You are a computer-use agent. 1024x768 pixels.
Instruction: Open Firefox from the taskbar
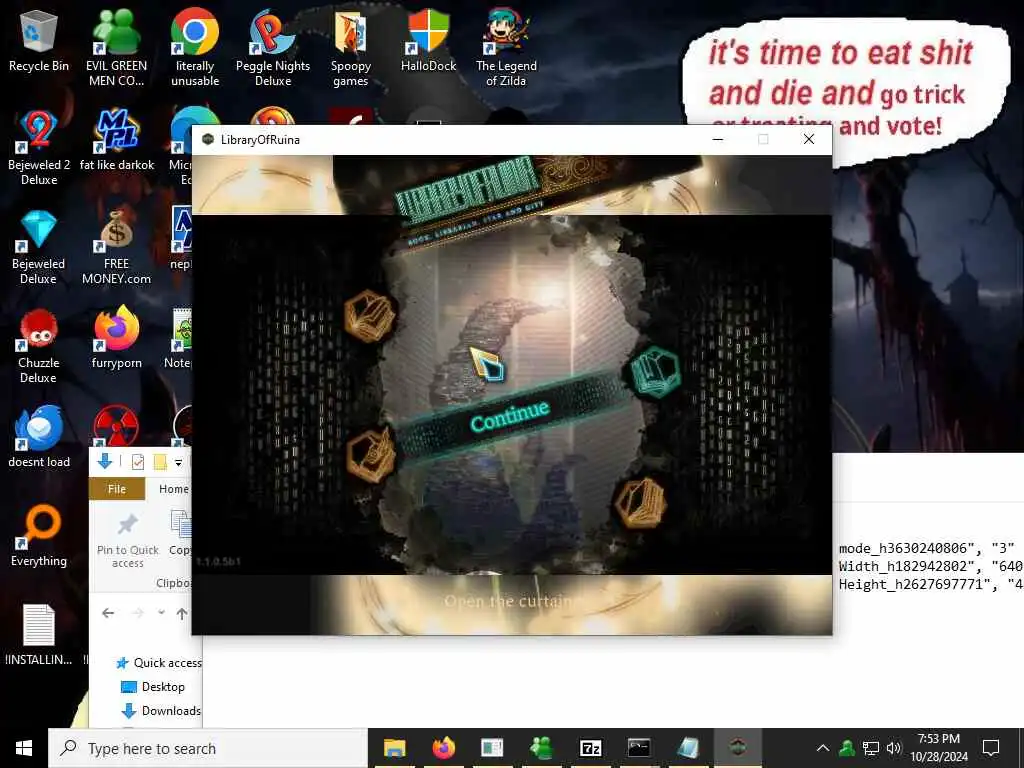click(x=443, y=748)
